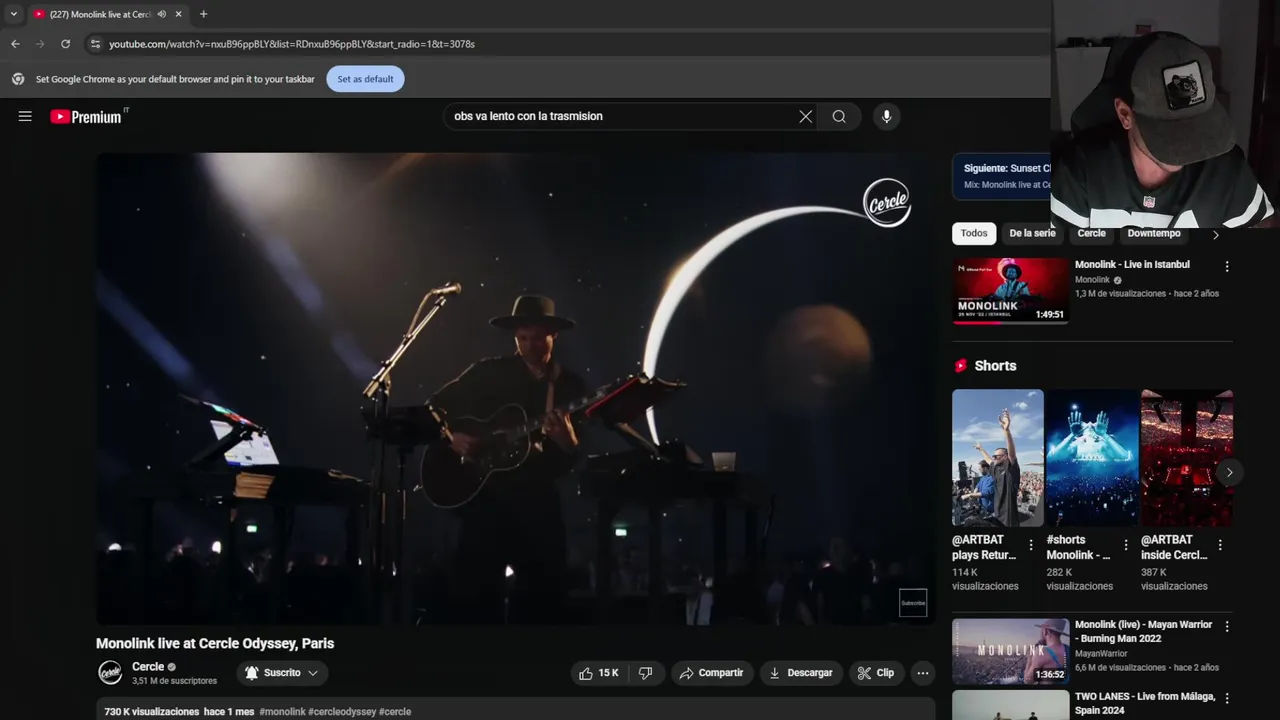Select the Downtempo filter chip
Image resolution: width=1280 pixels, height=720 pixels.
click(1154, 233)
